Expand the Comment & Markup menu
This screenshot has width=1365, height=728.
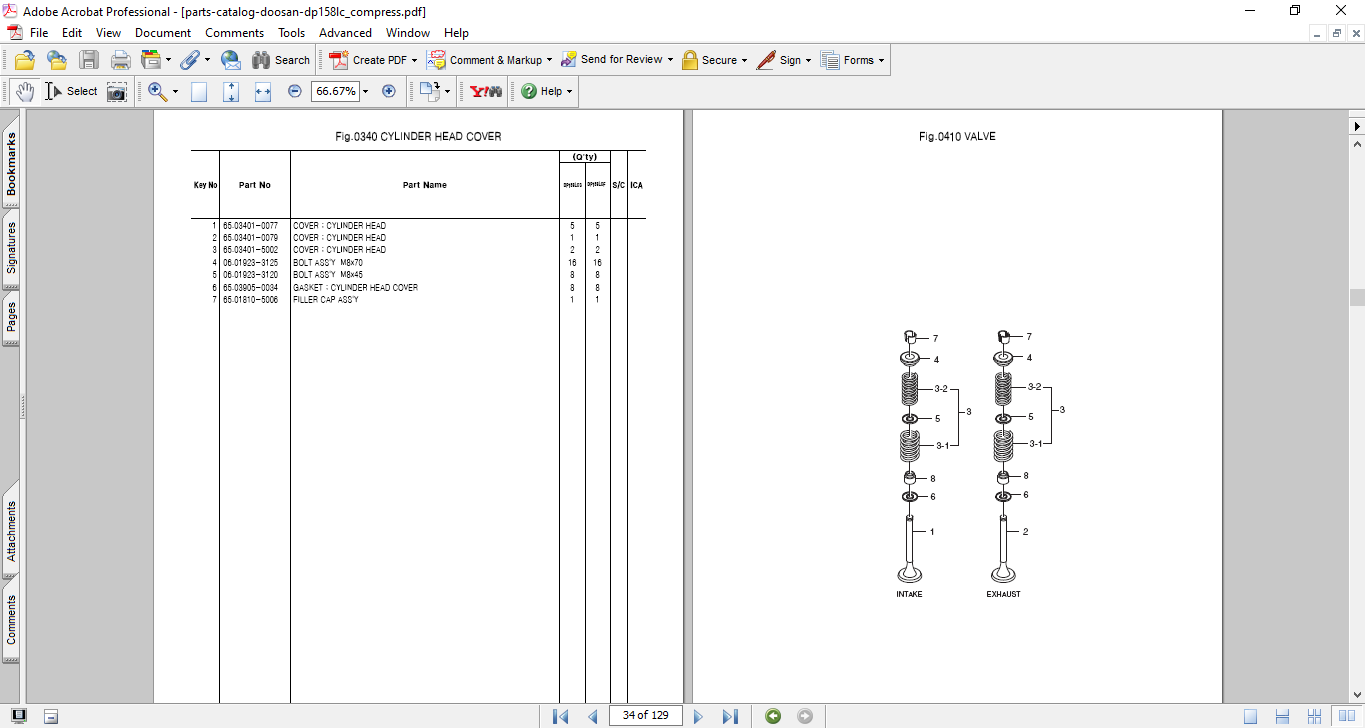[x=549, y=60]
